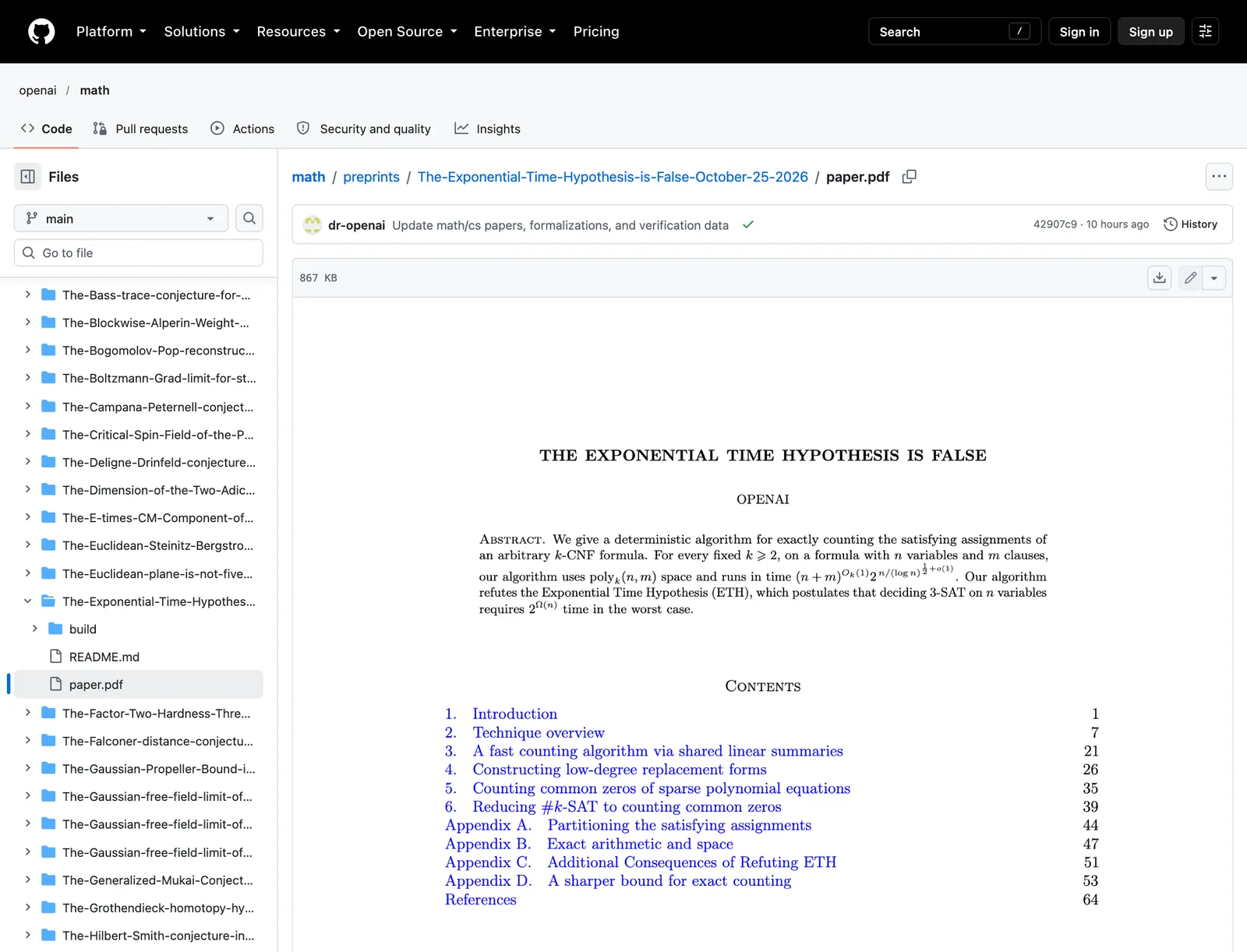Open commit hash 42907c9

pos(1054,224)
